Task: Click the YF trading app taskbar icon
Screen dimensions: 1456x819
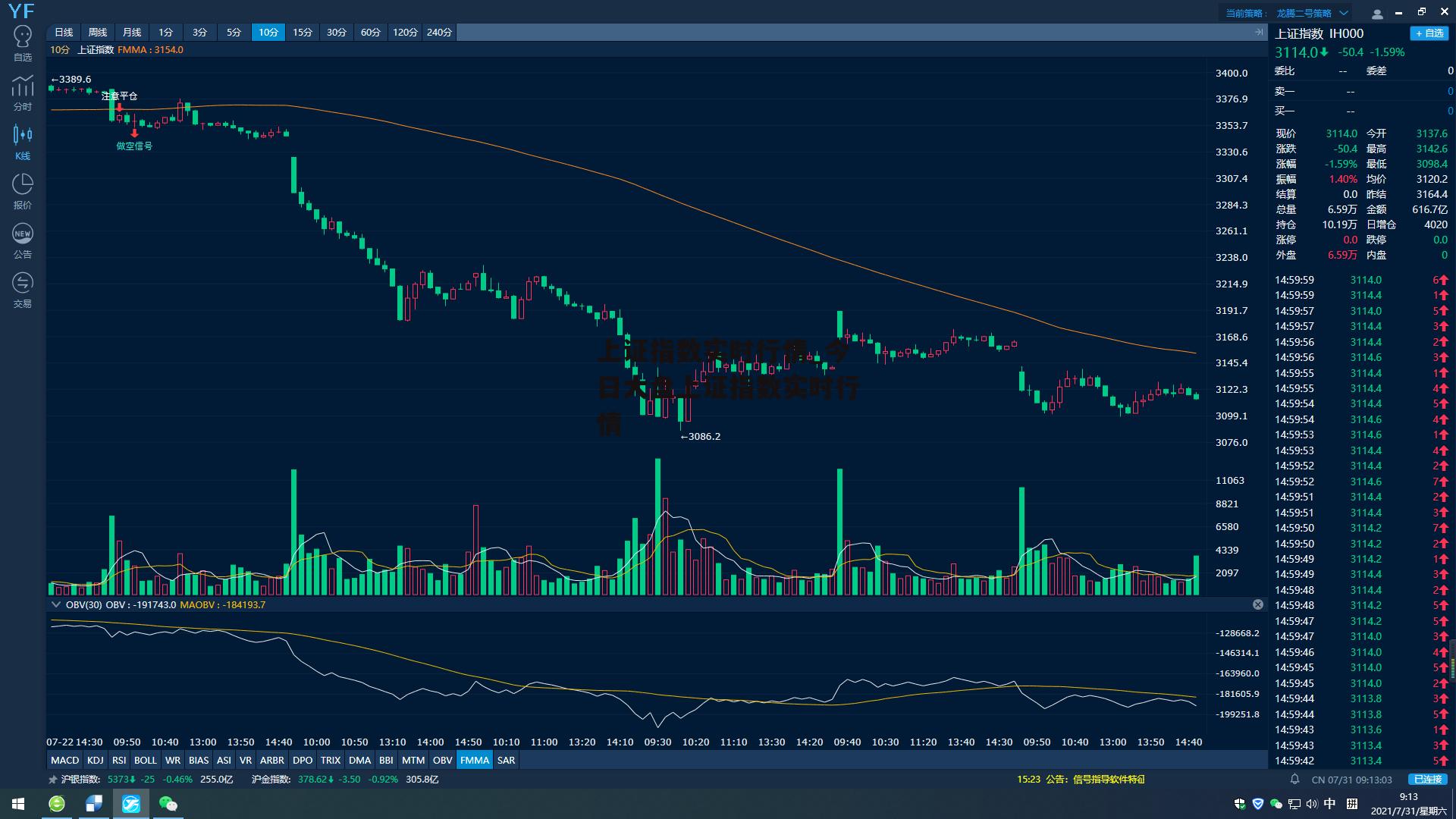Action: (131, 804)
